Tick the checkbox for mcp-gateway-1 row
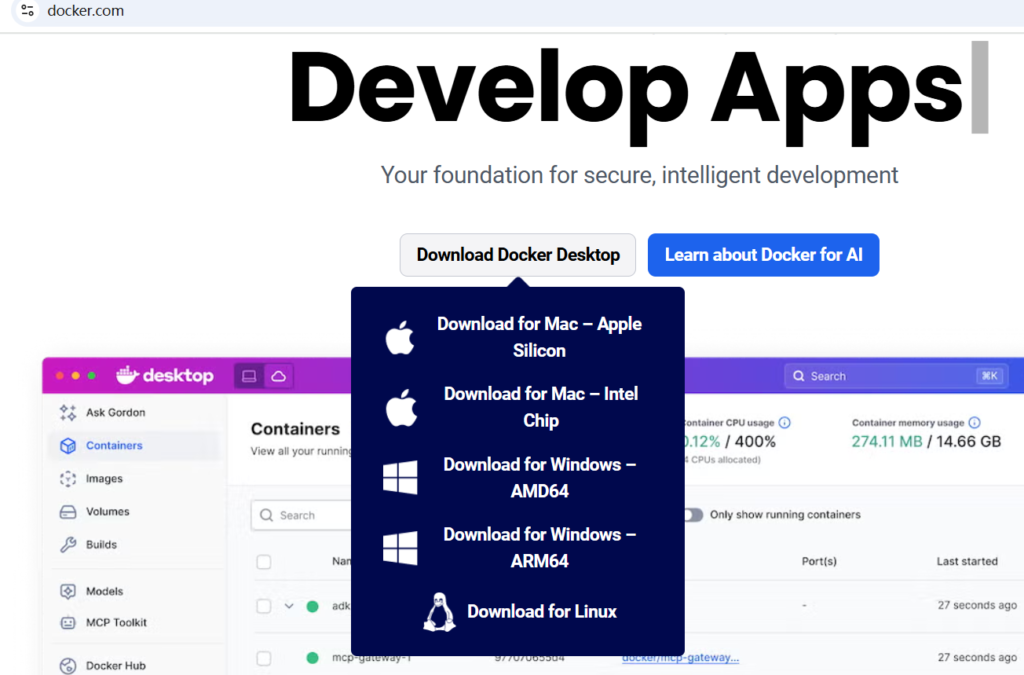This screenshot has width=1024, height=675. 264,658
